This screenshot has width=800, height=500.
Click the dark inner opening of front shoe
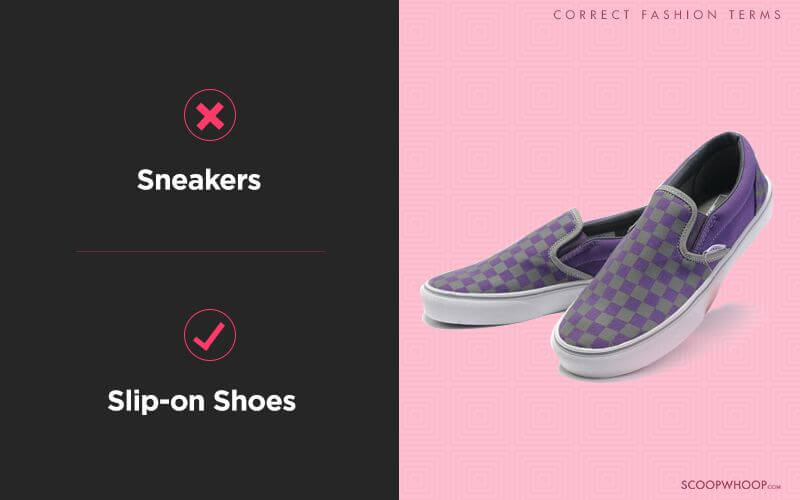click(x=714, y=171)
